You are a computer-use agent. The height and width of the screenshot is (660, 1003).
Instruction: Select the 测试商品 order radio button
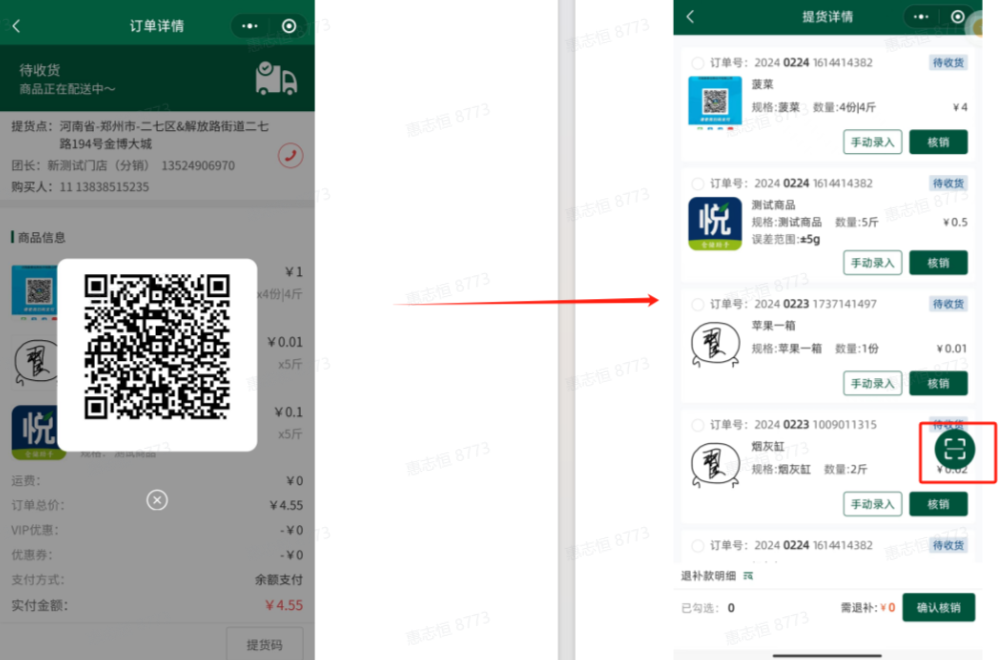698,184
